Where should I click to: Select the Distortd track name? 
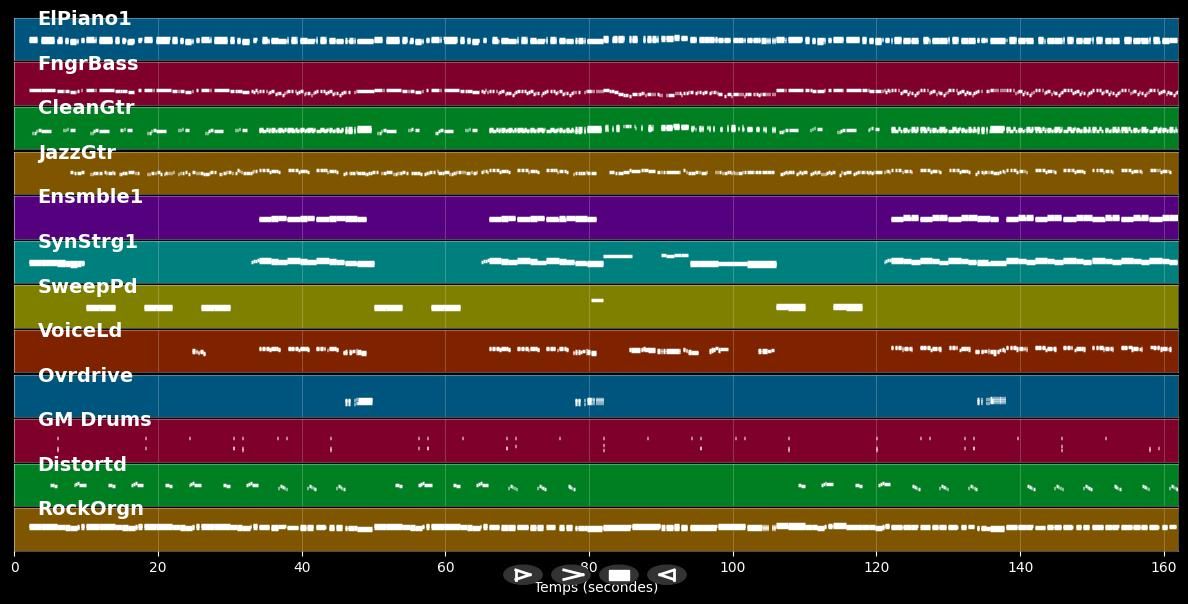[x=82, y=465]
